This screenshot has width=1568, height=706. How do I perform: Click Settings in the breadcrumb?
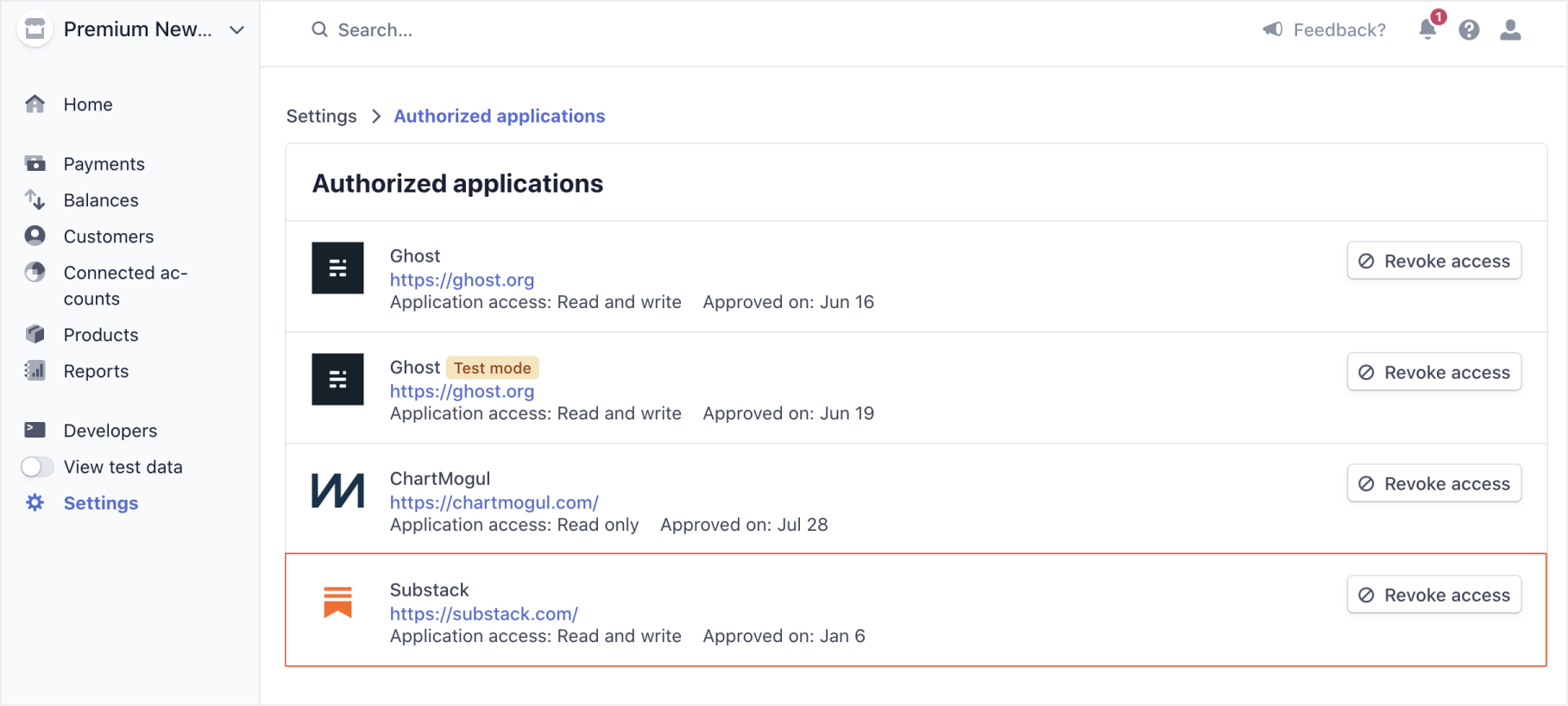pos(321,117)
